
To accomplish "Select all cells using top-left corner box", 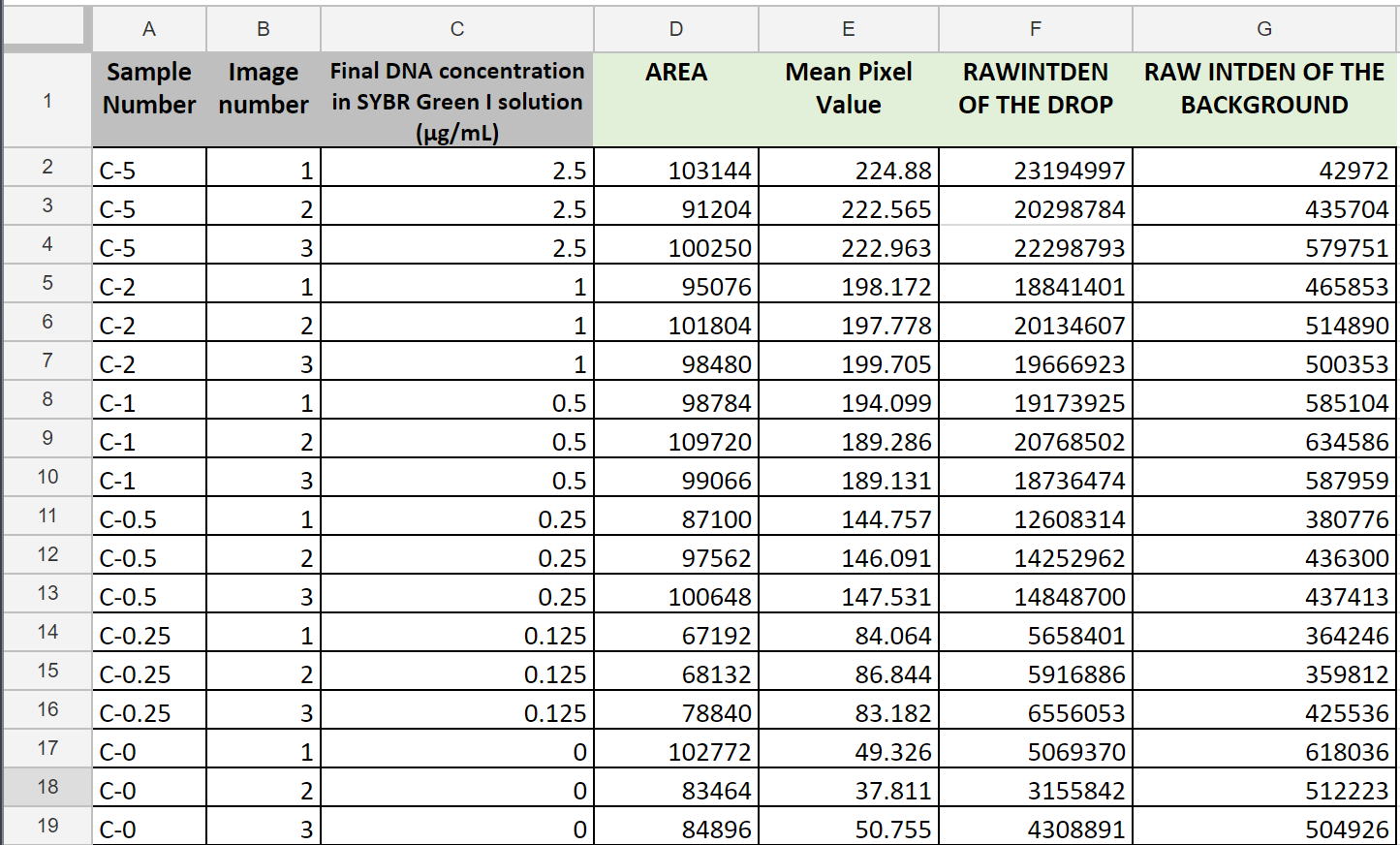I will pos(46,26).
